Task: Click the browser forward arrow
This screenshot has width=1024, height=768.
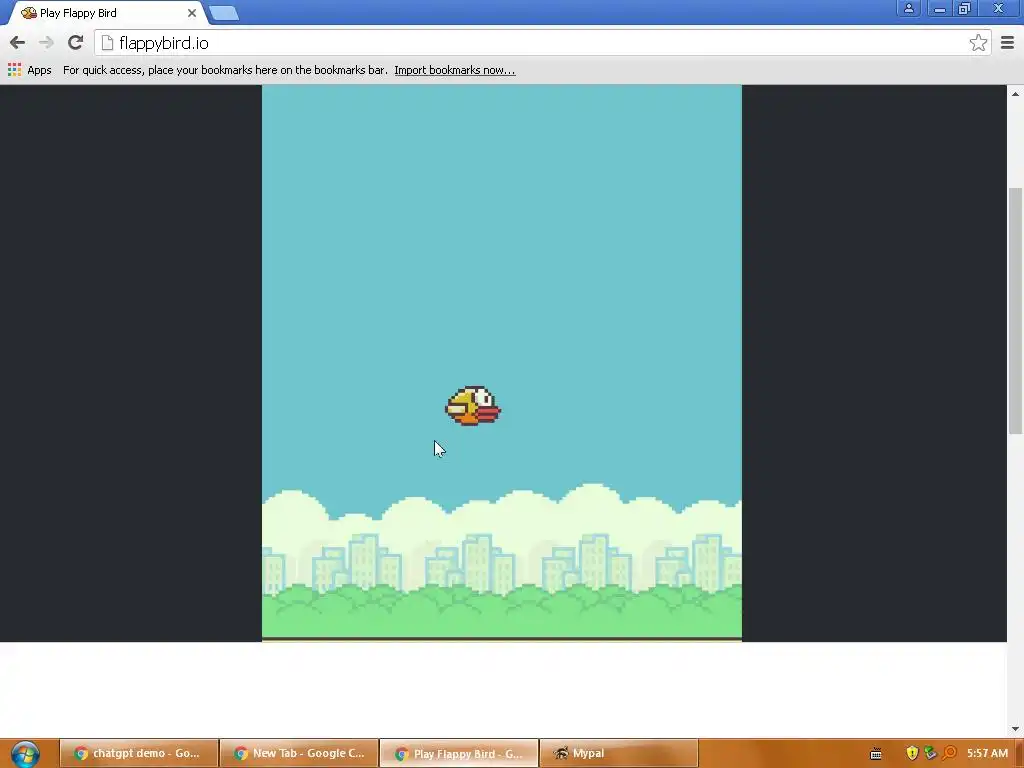Action: click(x=46, y=43)
